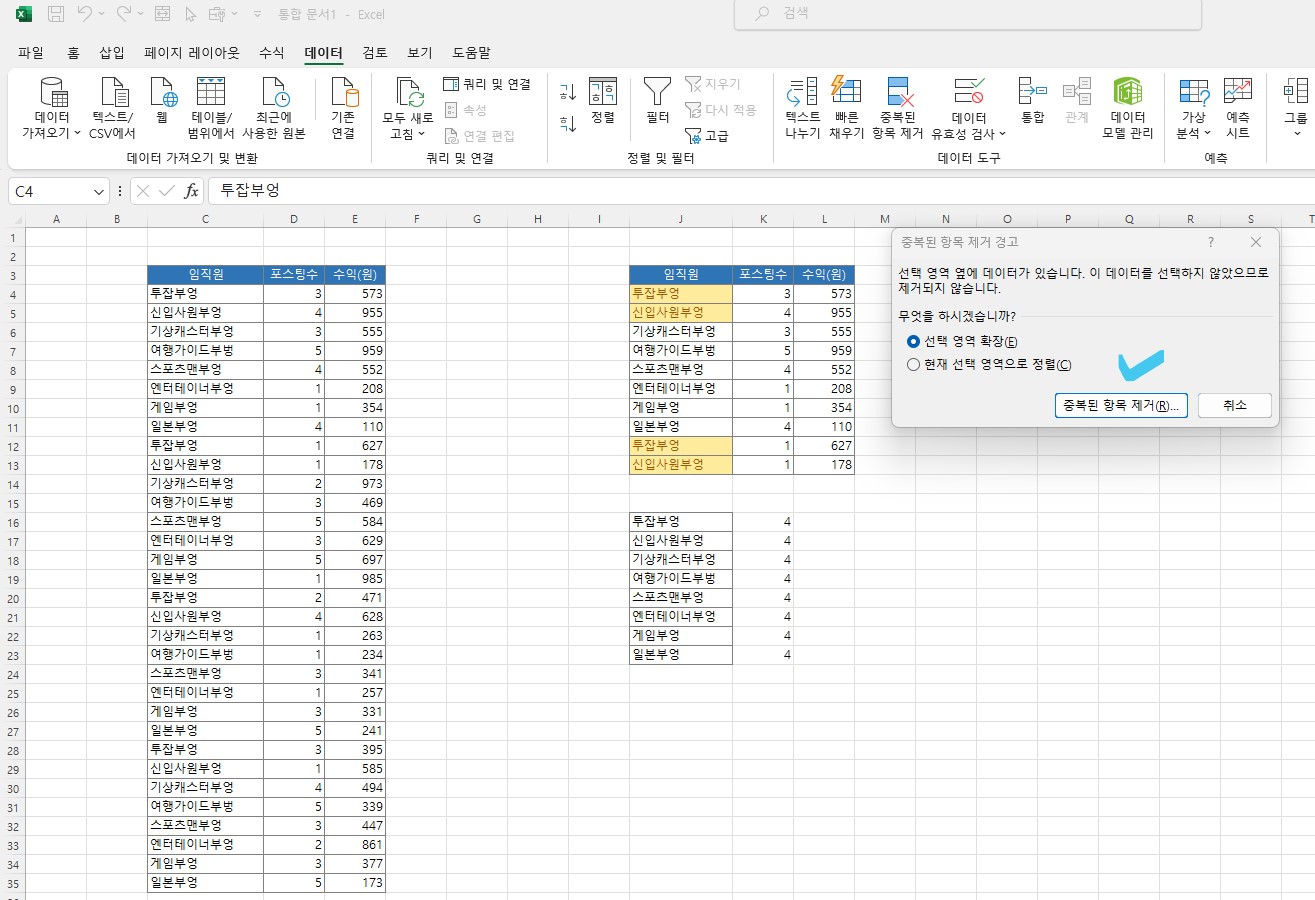Select column header D
1315x900 pixels.
coord(293,219)
